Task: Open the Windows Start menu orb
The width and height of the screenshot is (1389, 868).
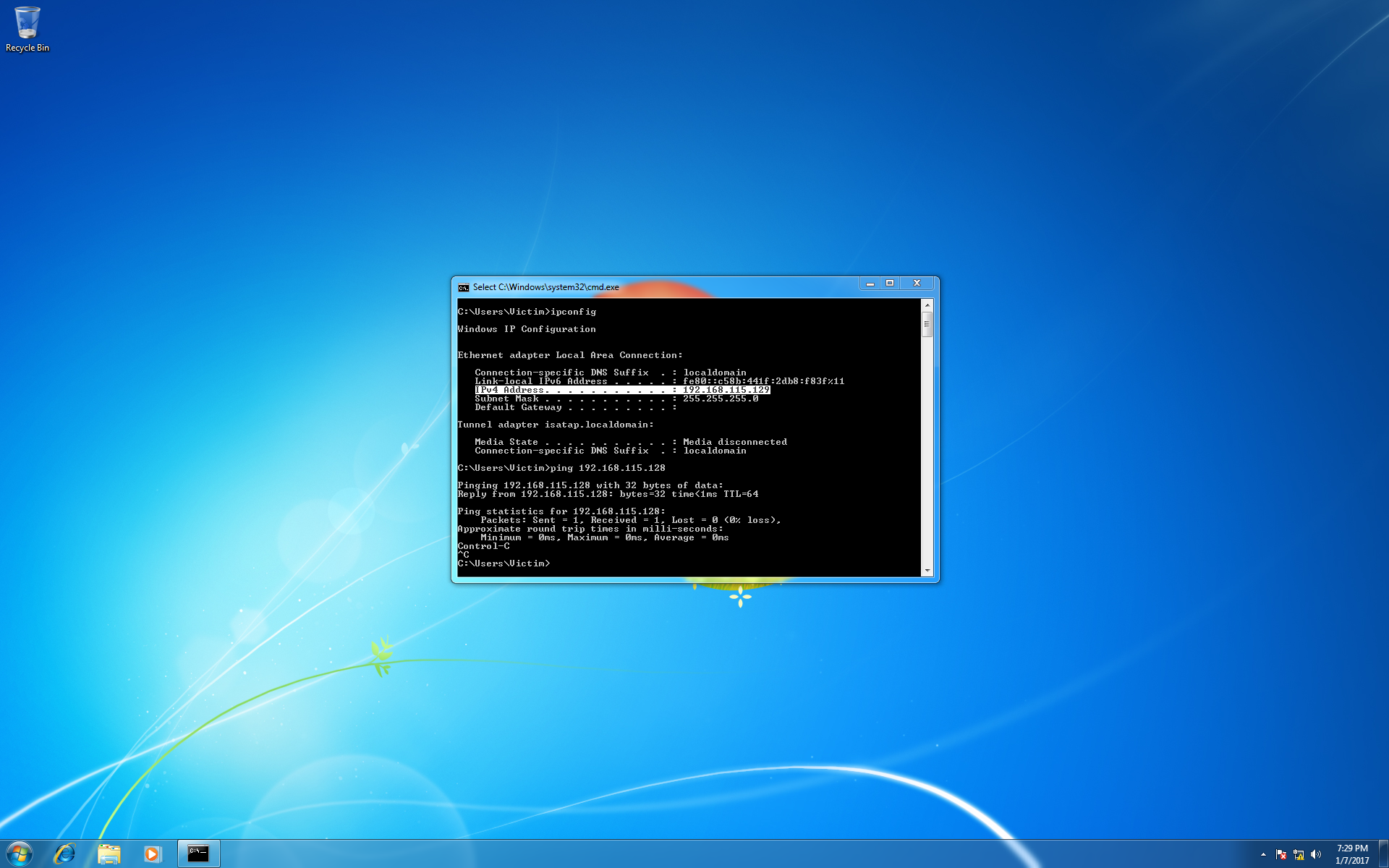Action: point(20,854)
